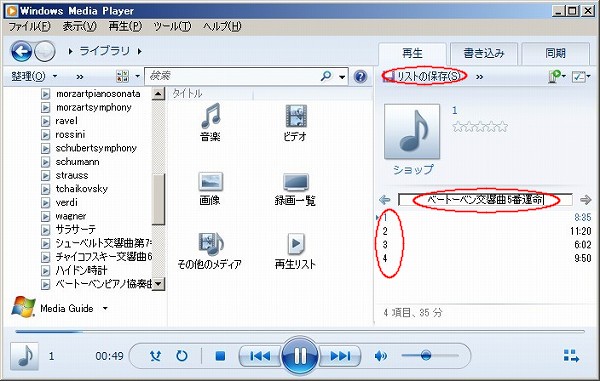Image resolution: width=600 pixels, height=381 pixels.
Task: Switch to the 再生 tab
Action: click(412, 53)
